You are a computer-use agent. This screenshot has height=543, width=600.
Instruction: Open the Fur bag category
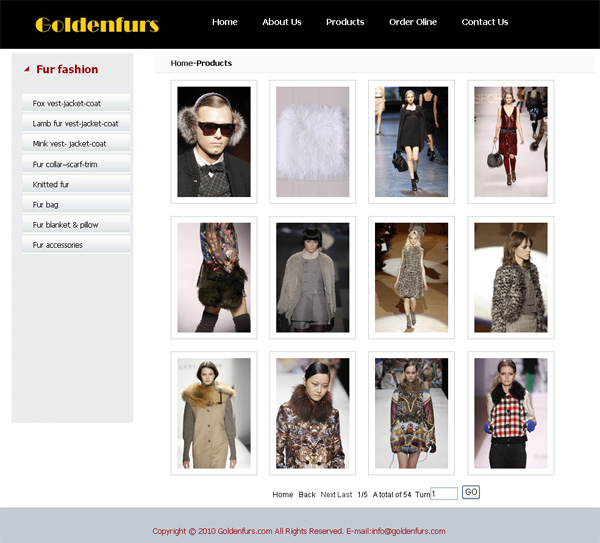(76, 205)
